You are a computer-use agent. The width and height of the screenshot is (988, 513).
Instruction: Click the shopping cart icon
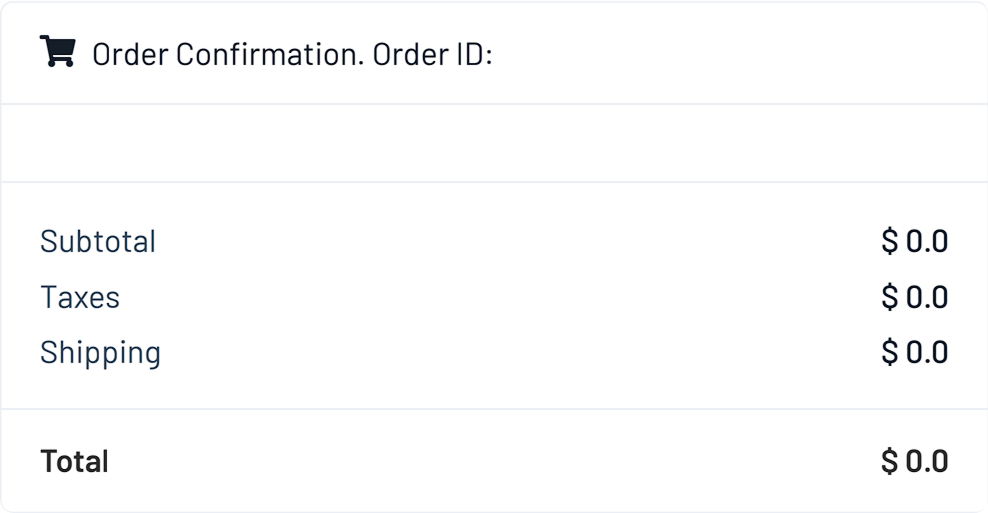[x=57, y=51]
